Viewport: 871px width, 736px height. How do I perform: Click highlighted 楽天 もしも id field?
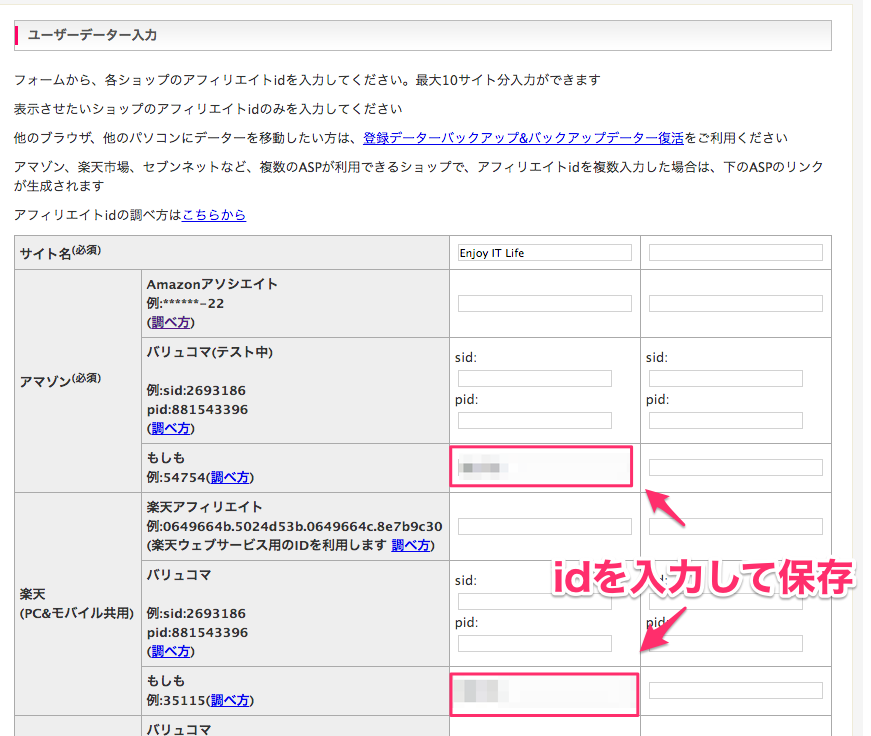[544, 692]
